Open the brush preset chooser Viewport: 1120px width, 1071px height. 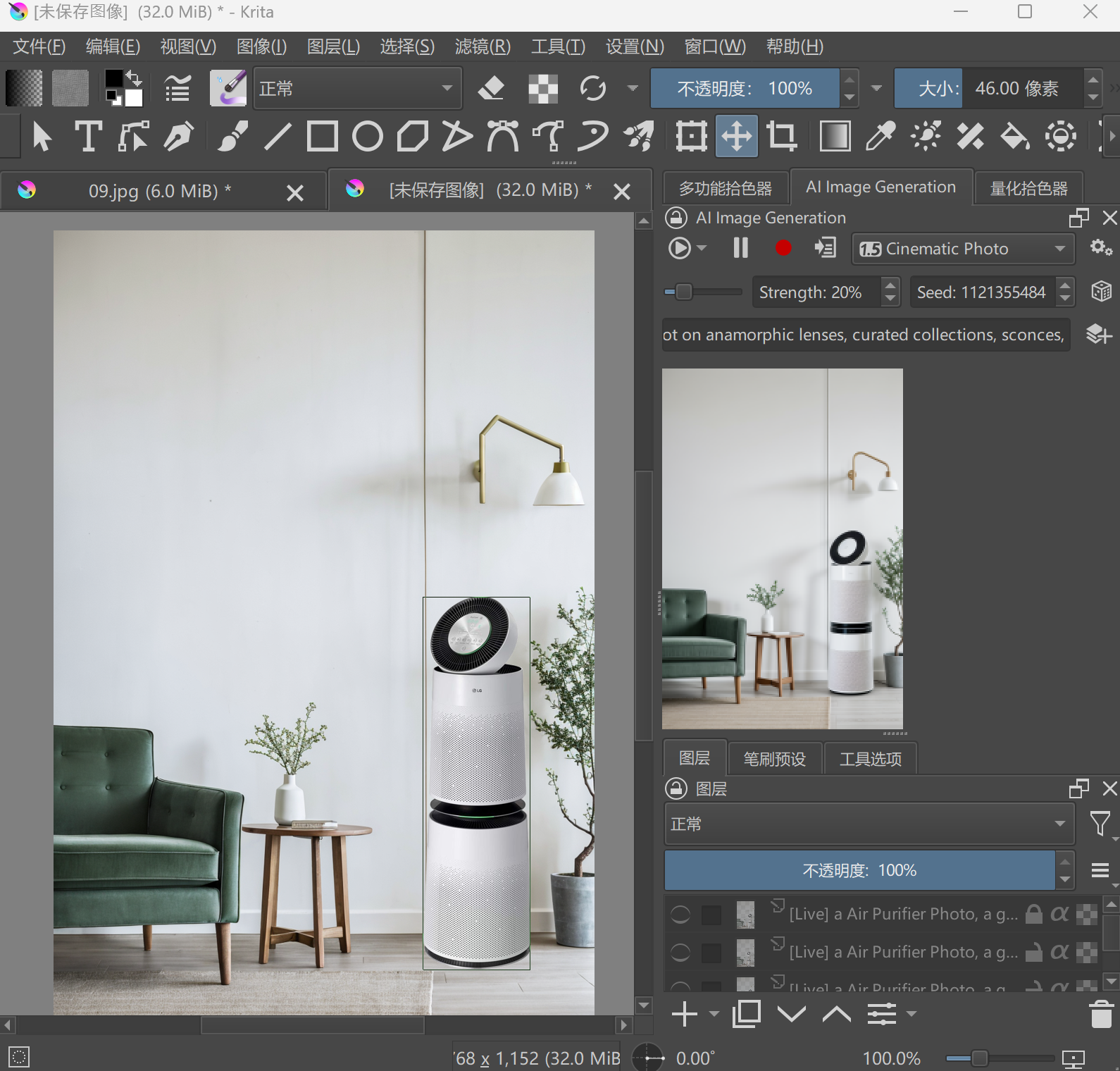(x=228, y=88)
